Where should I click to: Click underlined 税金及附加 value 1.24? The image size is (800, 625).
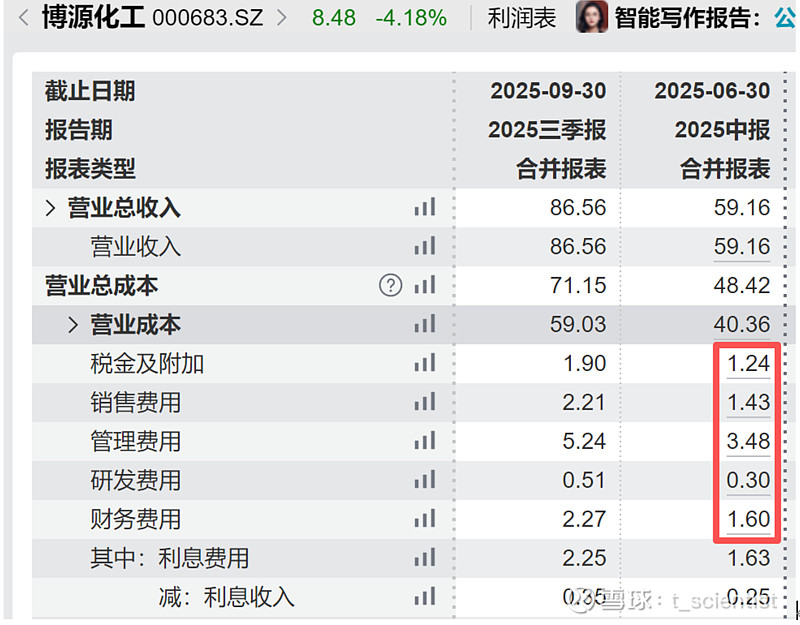(748, 363)
